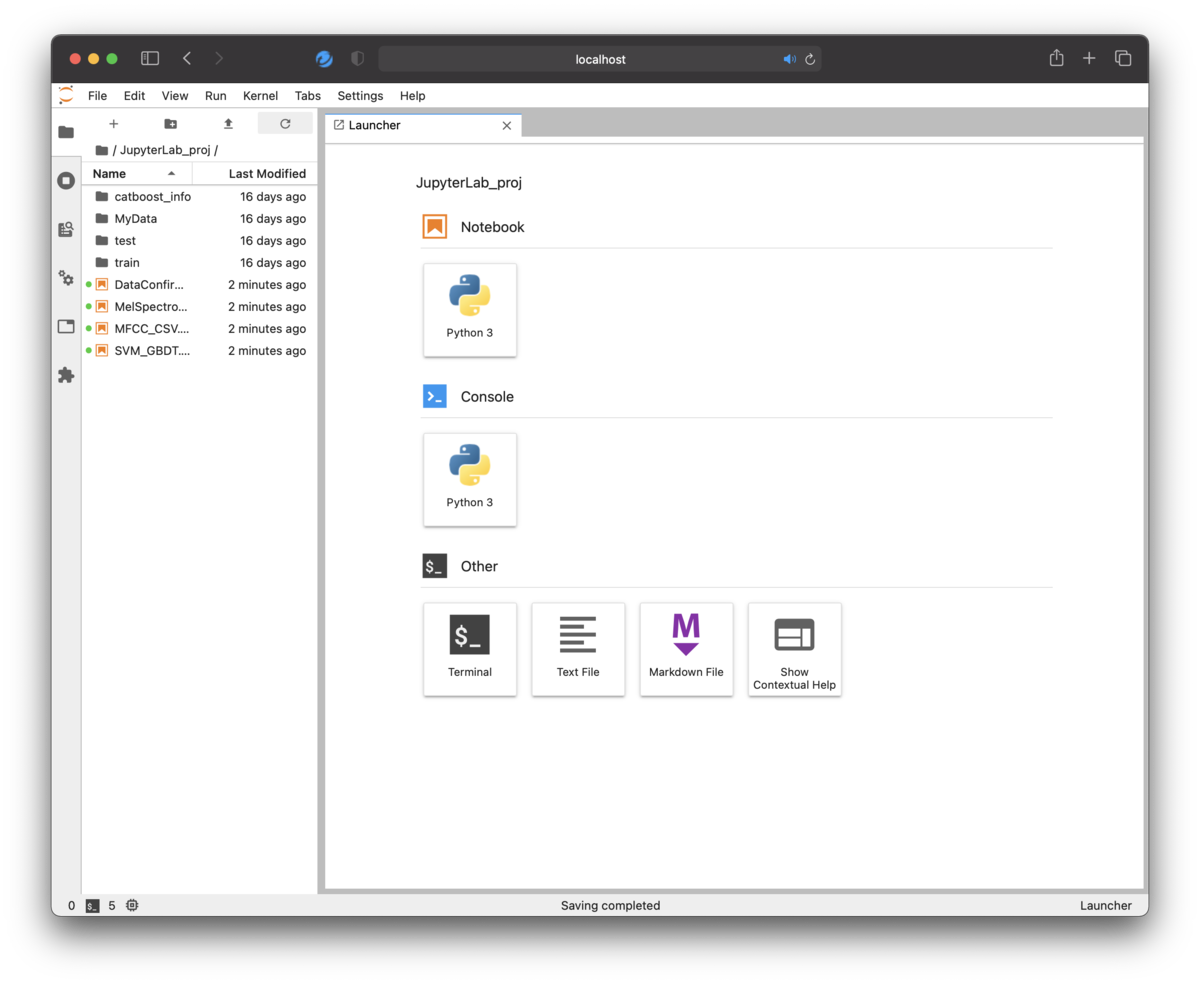Click the Safari Share button
The width and height of the screenshot is (1200, 984).
click(1056, 58)
